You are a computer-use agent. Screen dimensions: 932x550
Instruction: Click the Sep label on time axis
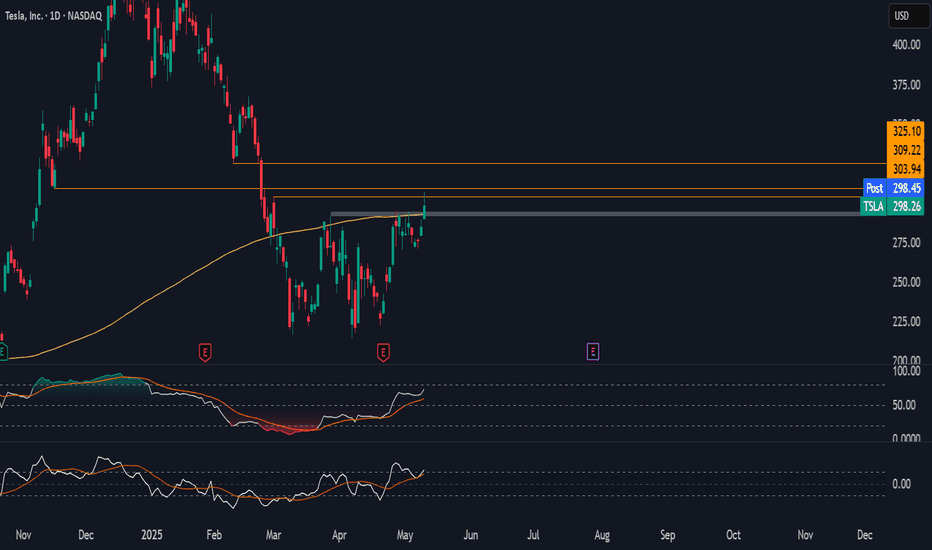click(667, 535)
